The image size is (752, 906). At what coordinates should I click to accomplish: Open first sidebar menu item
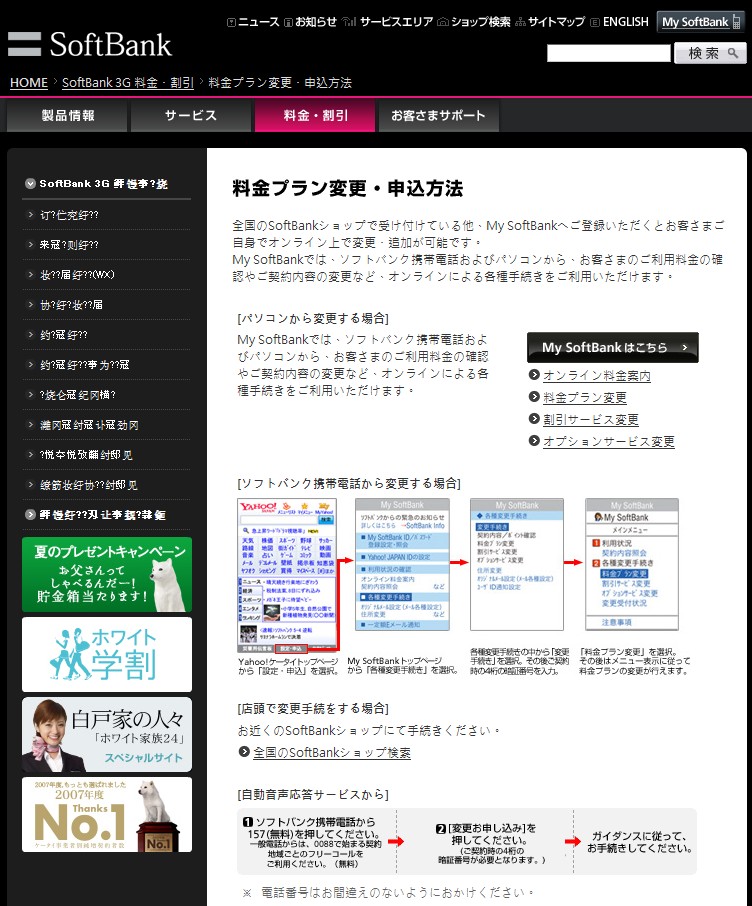106,215
